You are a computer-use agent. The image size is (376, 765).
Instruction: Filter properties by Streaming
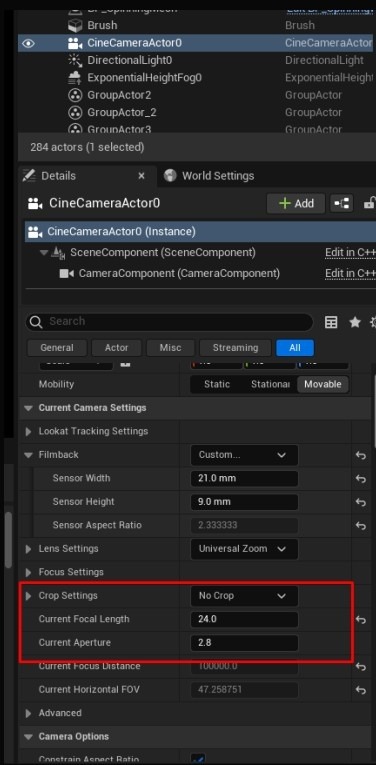pyautogui.click(x=235, y=348)
